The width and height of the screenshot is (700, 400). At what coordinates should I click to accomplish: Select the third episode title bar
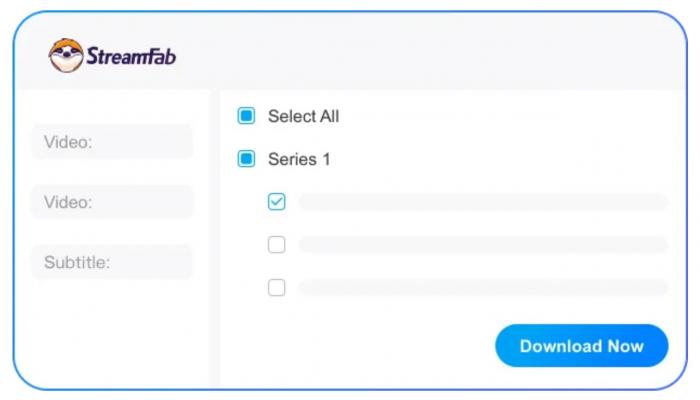tap(483, 288)
